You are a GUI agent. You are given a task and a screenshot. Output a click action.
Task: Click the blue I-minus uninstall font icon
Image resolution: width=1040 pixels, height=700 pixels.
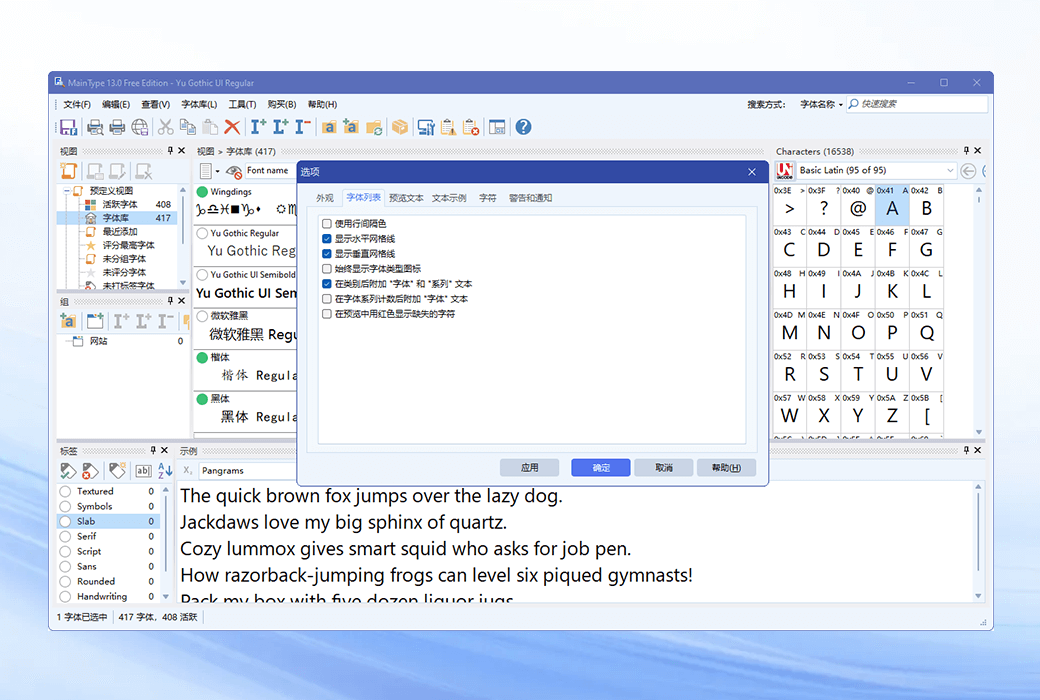point(302,127)
